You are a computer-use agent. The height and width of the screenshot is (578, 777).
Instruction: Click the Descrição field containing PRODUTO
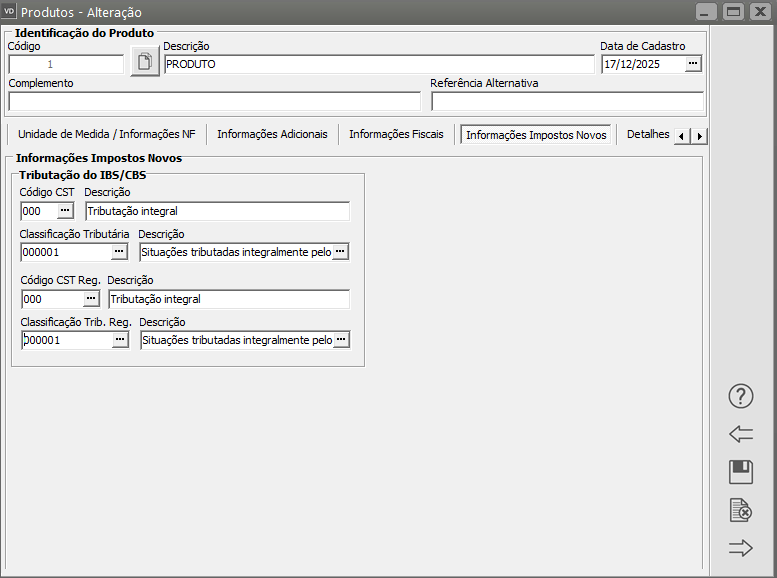(378, 64)
